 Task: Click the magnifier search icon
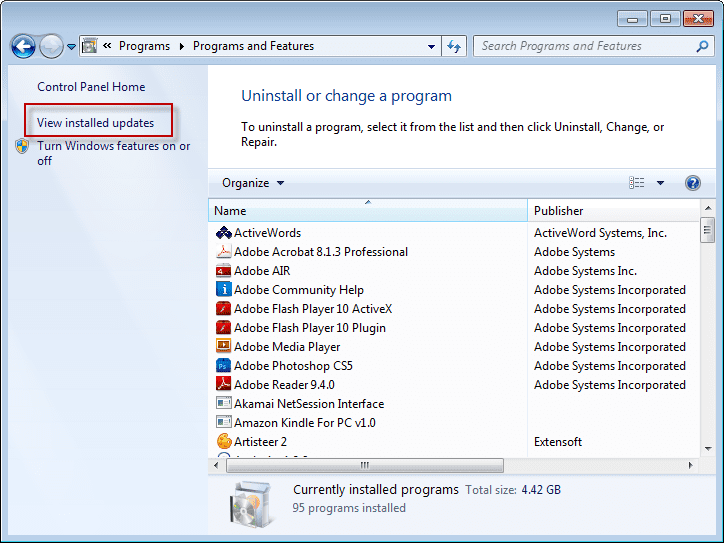[x=703, y=46]
